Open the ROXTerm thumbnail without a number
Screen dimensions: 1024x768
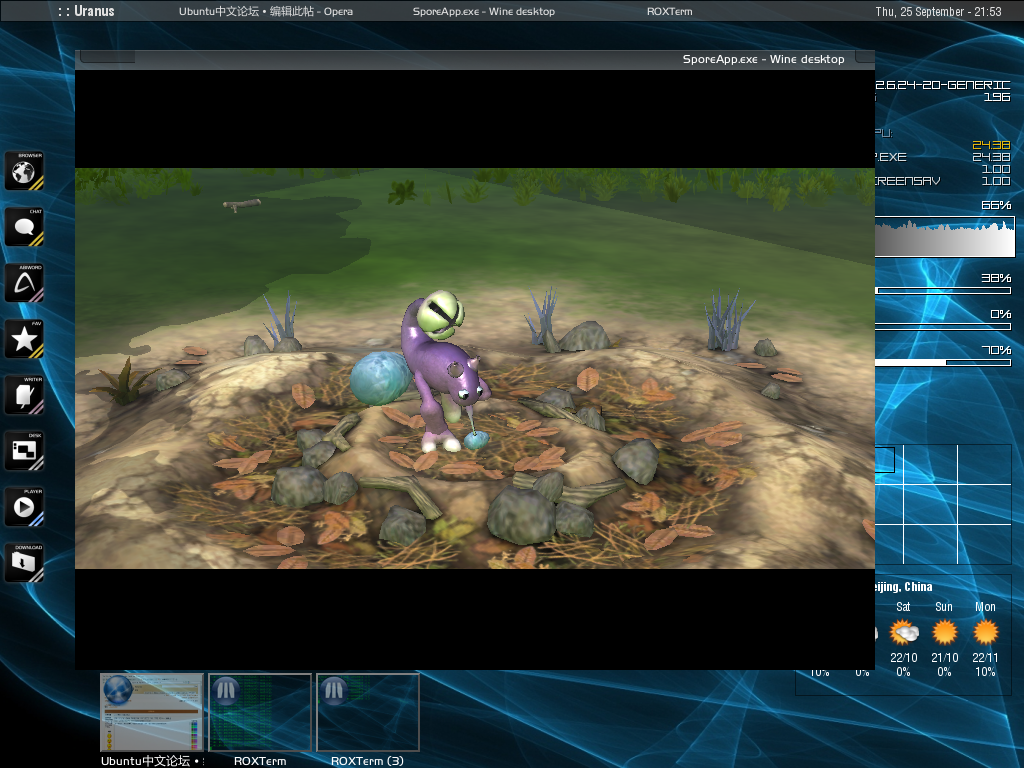point(260,712)
